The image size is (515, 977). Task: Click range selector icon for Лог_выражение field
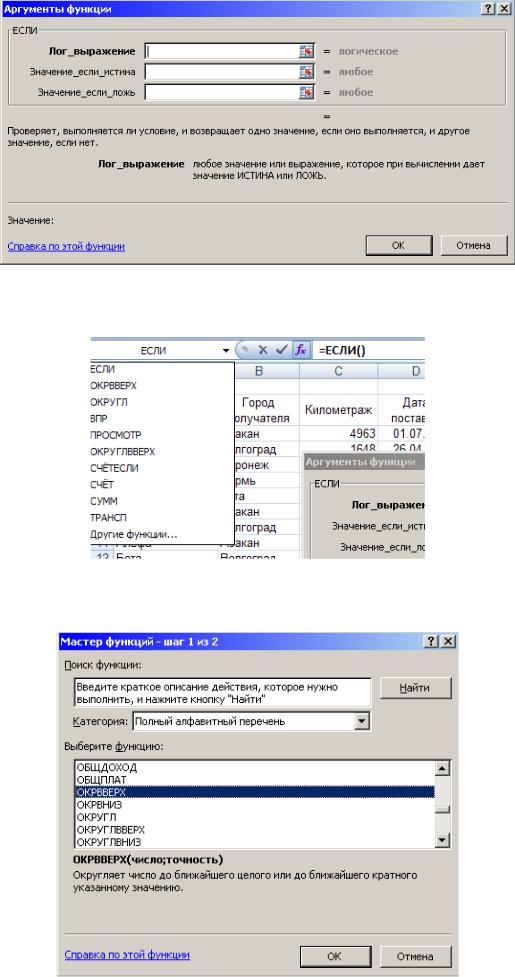click(306, 52)
